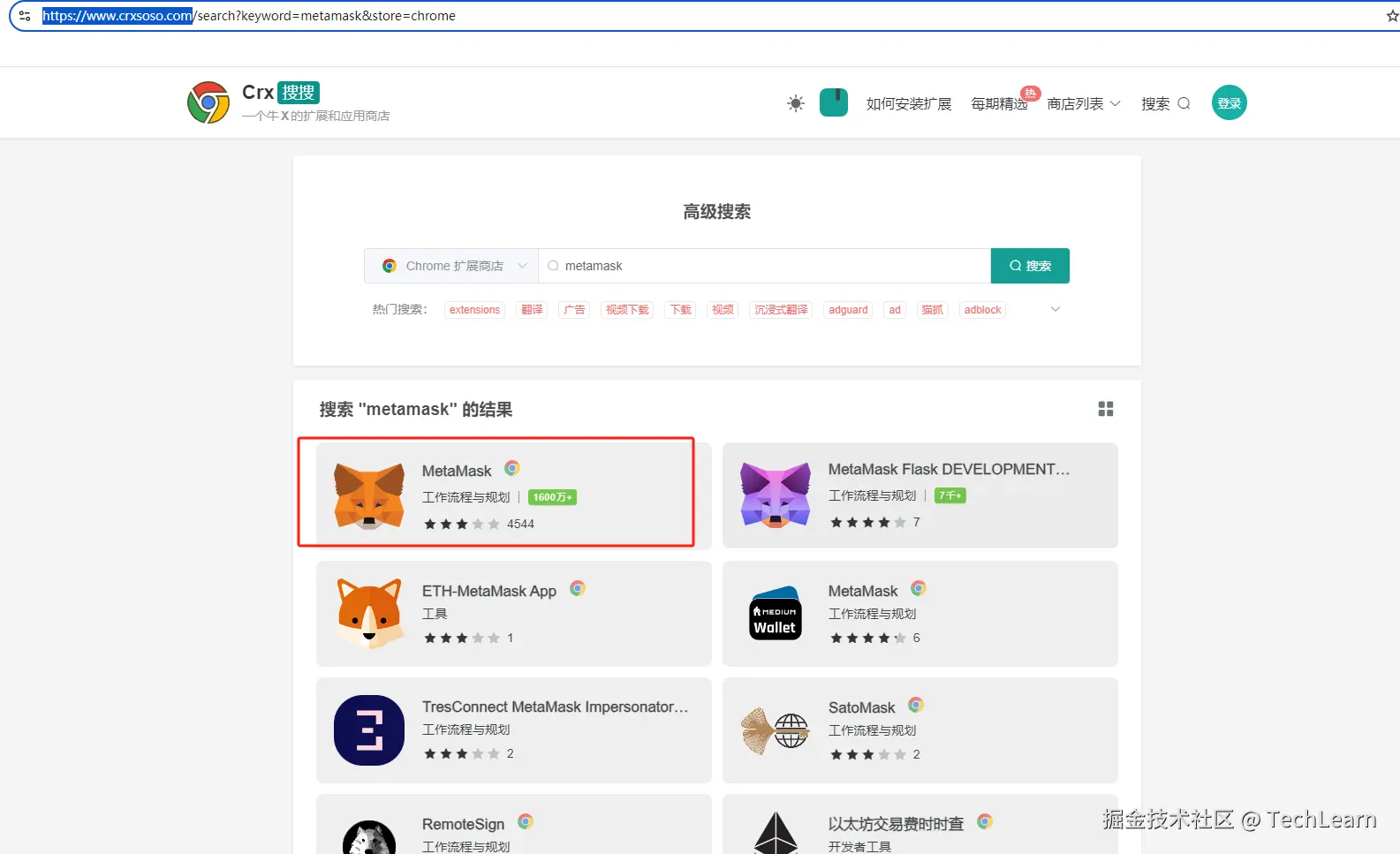Click the RemoteSign wolf icon
This screenshot has width=1400, height=854.
(369, 837)
